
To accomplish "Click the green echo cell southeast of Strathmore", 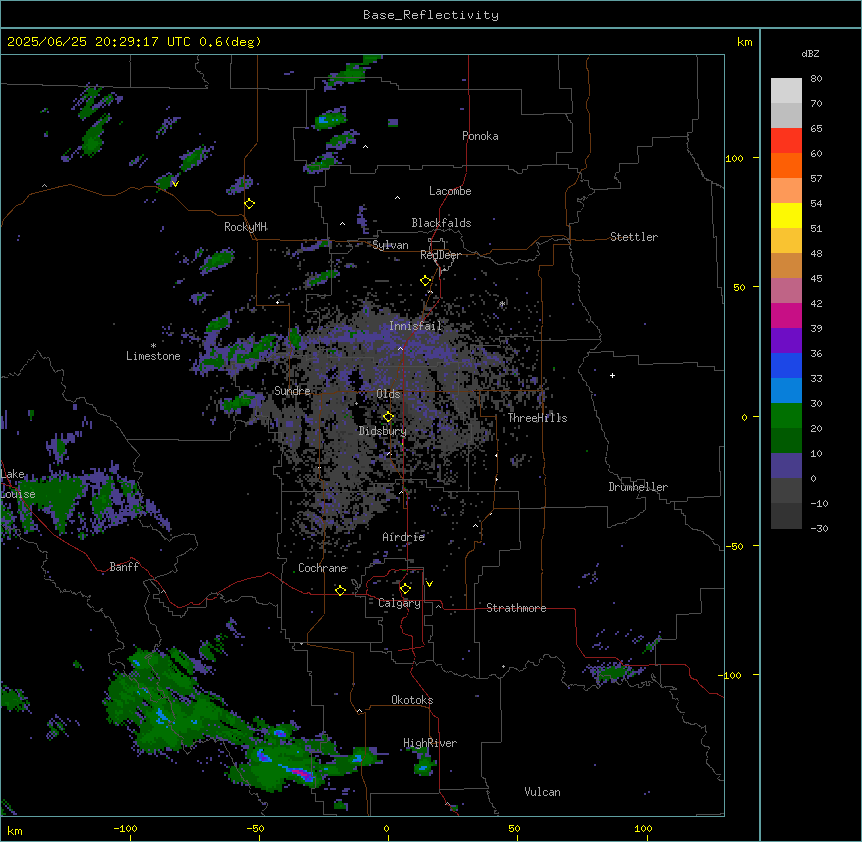I will click(612, 672).
